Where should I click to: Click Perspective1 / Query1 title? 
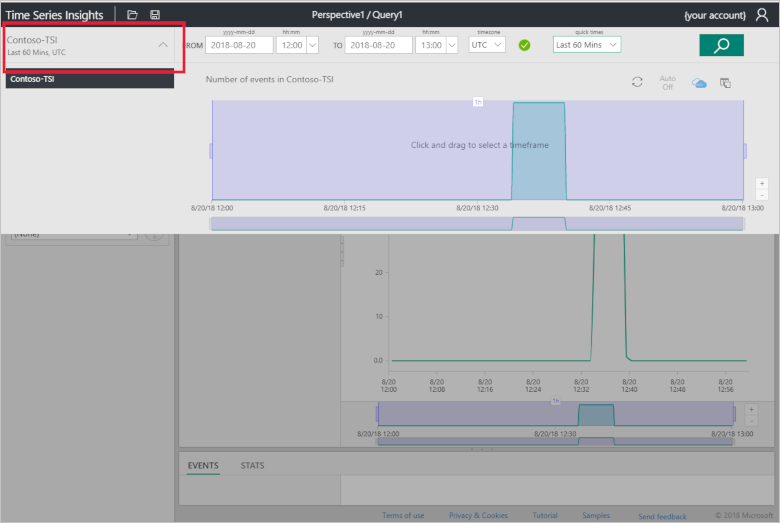click(x=357, y=15)
